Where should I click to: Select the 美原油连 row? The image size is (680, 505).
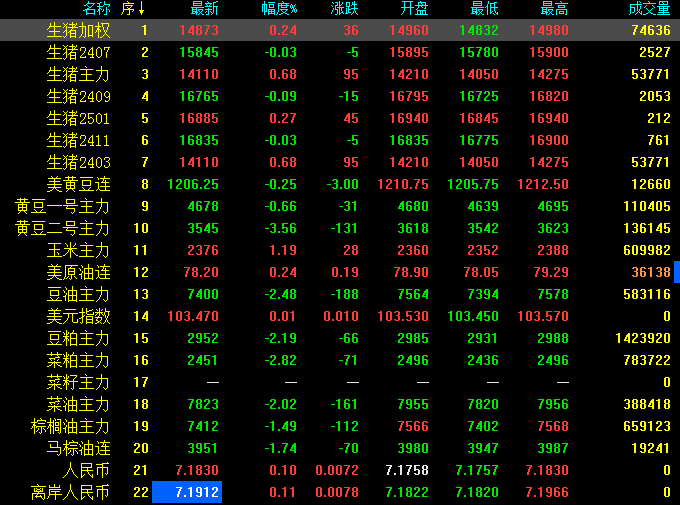340,272
